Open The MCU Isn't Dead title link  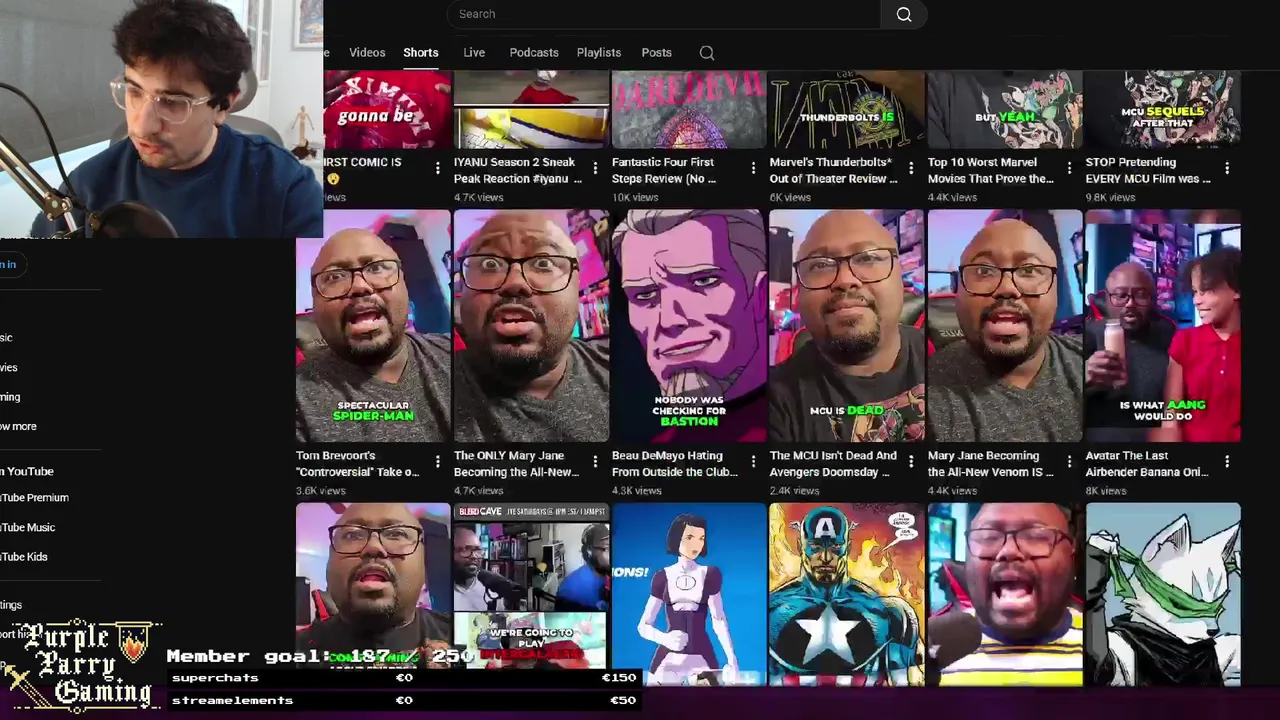(833, 464)
